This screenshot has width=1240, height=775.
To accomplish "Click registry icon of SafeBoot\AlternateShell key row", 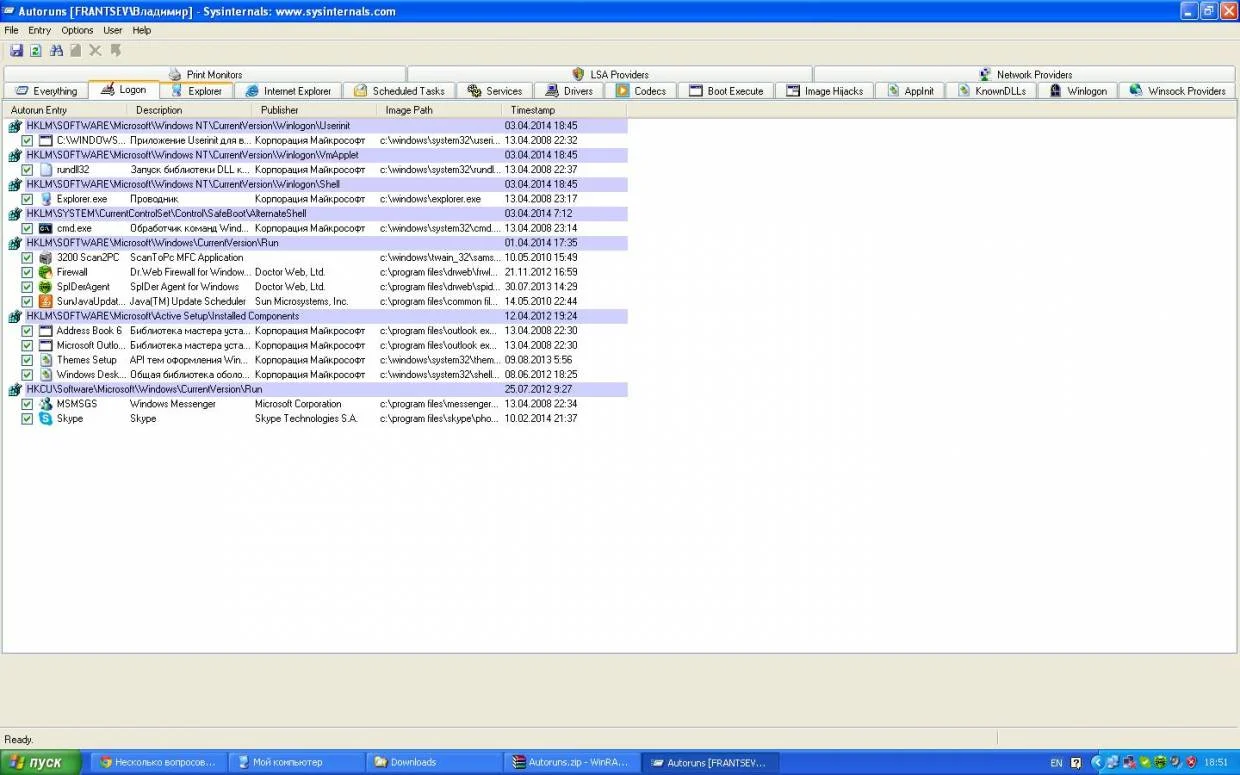I will [x=15, y=214].
